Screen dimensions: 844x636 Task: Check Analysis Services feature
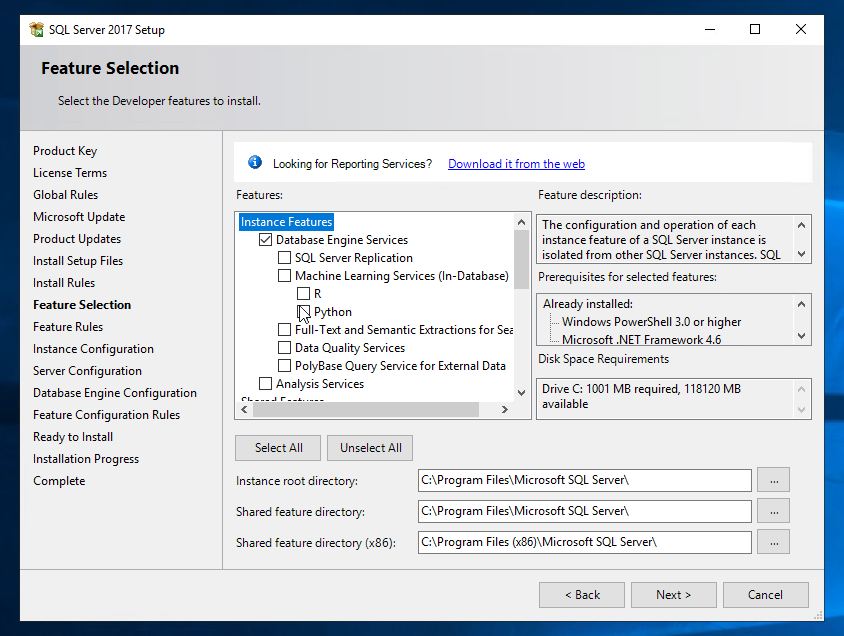coord(265,384)
